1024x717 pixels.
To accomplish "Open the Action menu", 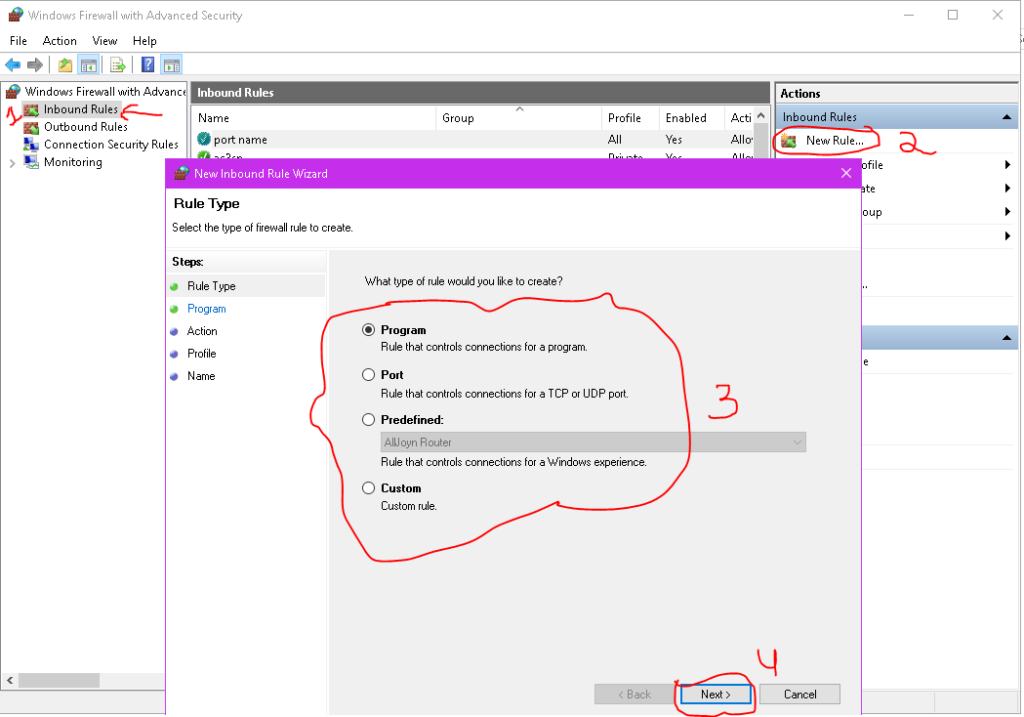I will click(59, 40).
